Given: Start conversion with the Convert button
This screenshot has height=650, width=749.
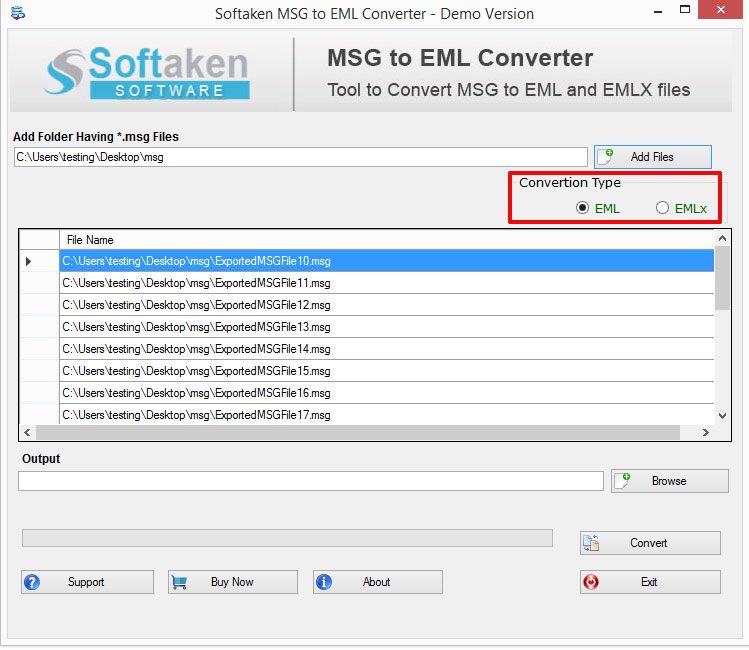Looking at the screenshot, I should click(x=650, y=543).
